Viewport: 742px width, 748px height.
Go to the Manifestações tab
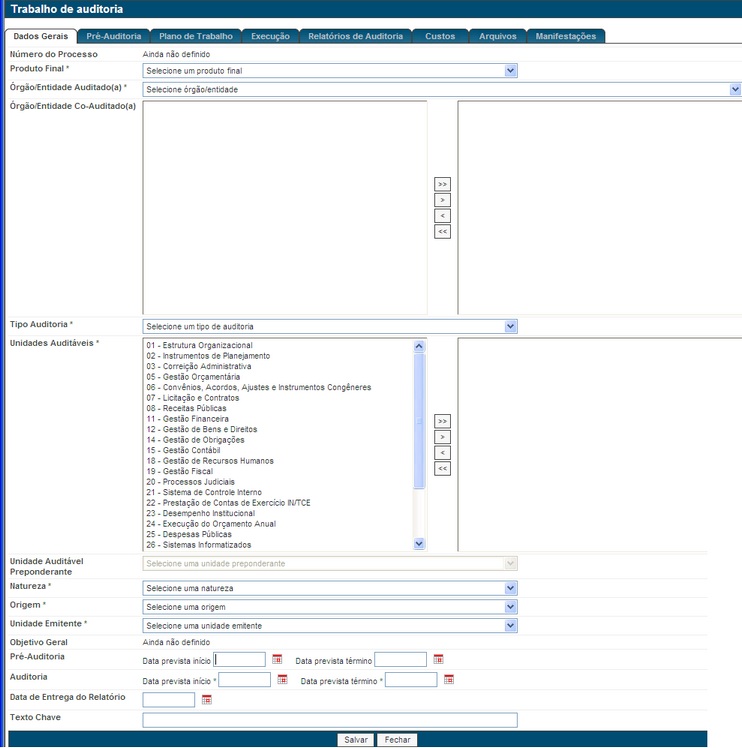click(565, 36)
